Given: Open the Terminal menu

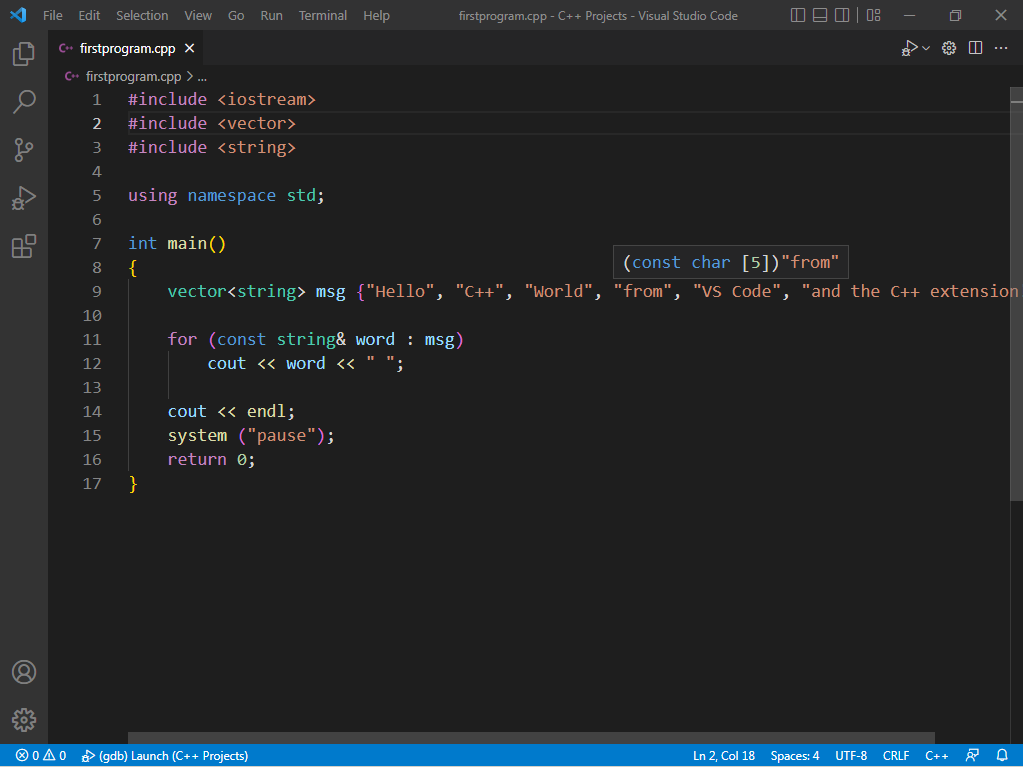Looking at the screenshot, I should tap(323, 15).
